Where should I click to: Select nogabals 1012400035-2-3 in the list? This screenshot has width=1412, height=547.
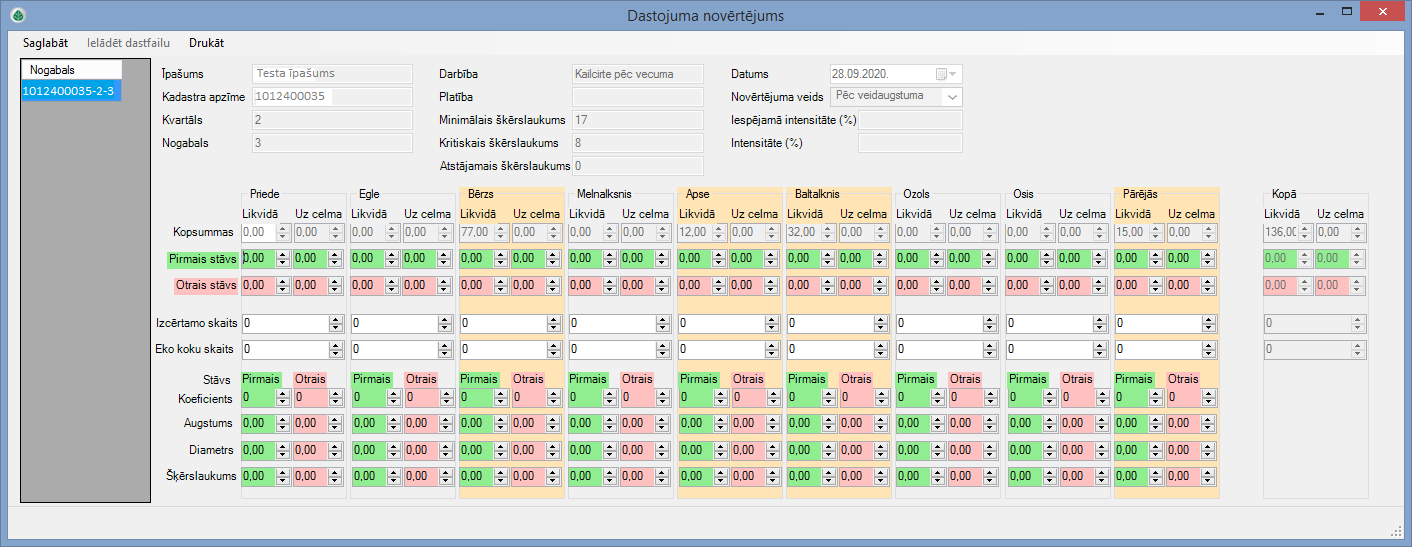(68, 91)
